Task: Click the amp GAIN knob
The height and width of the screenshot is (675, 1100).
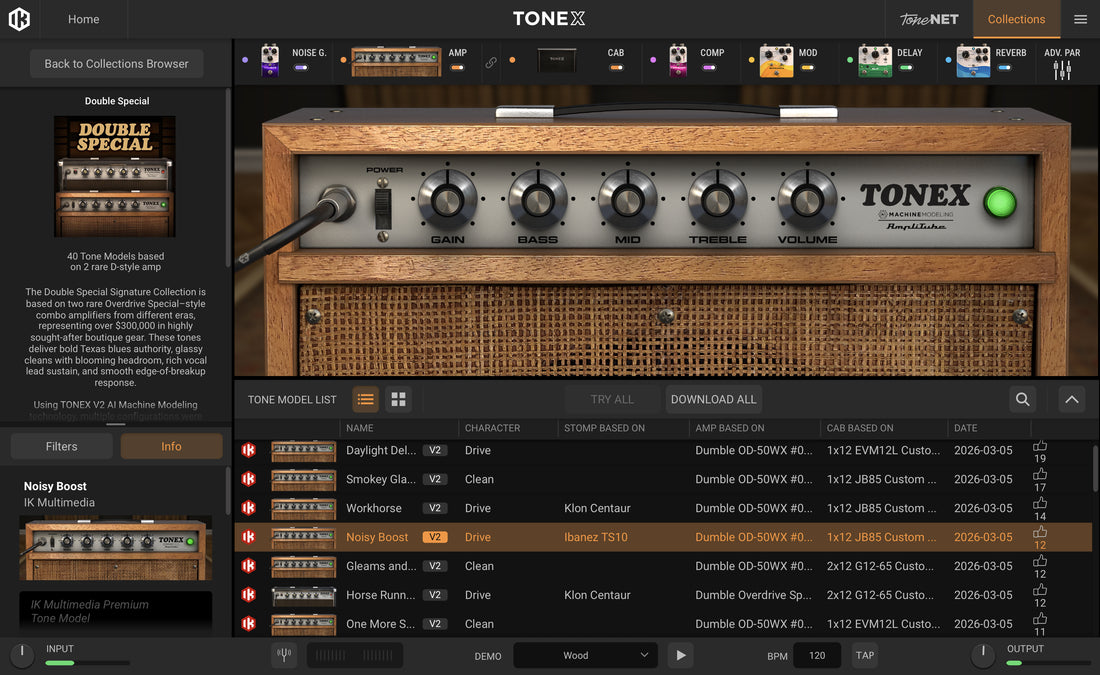Action: [447, 201]
